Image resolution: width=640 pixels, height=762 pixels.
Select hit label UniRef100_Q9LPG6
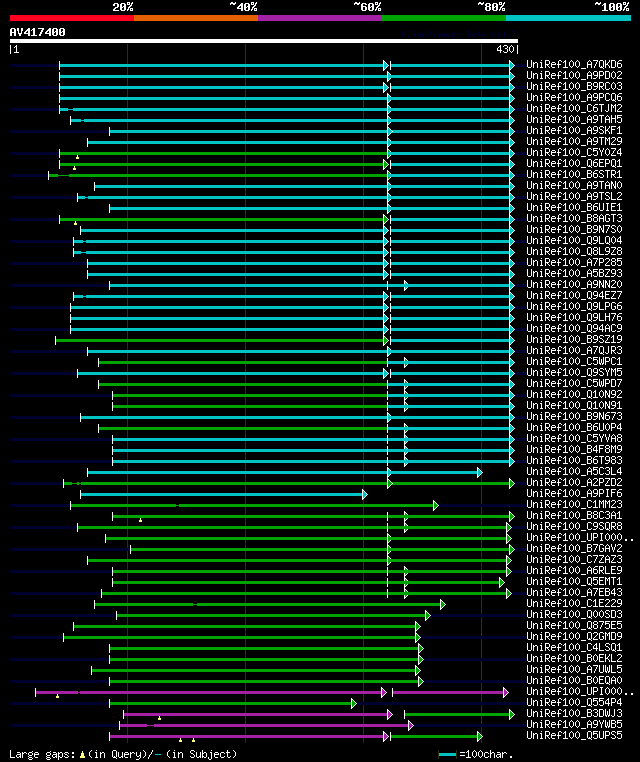(574, 306)
